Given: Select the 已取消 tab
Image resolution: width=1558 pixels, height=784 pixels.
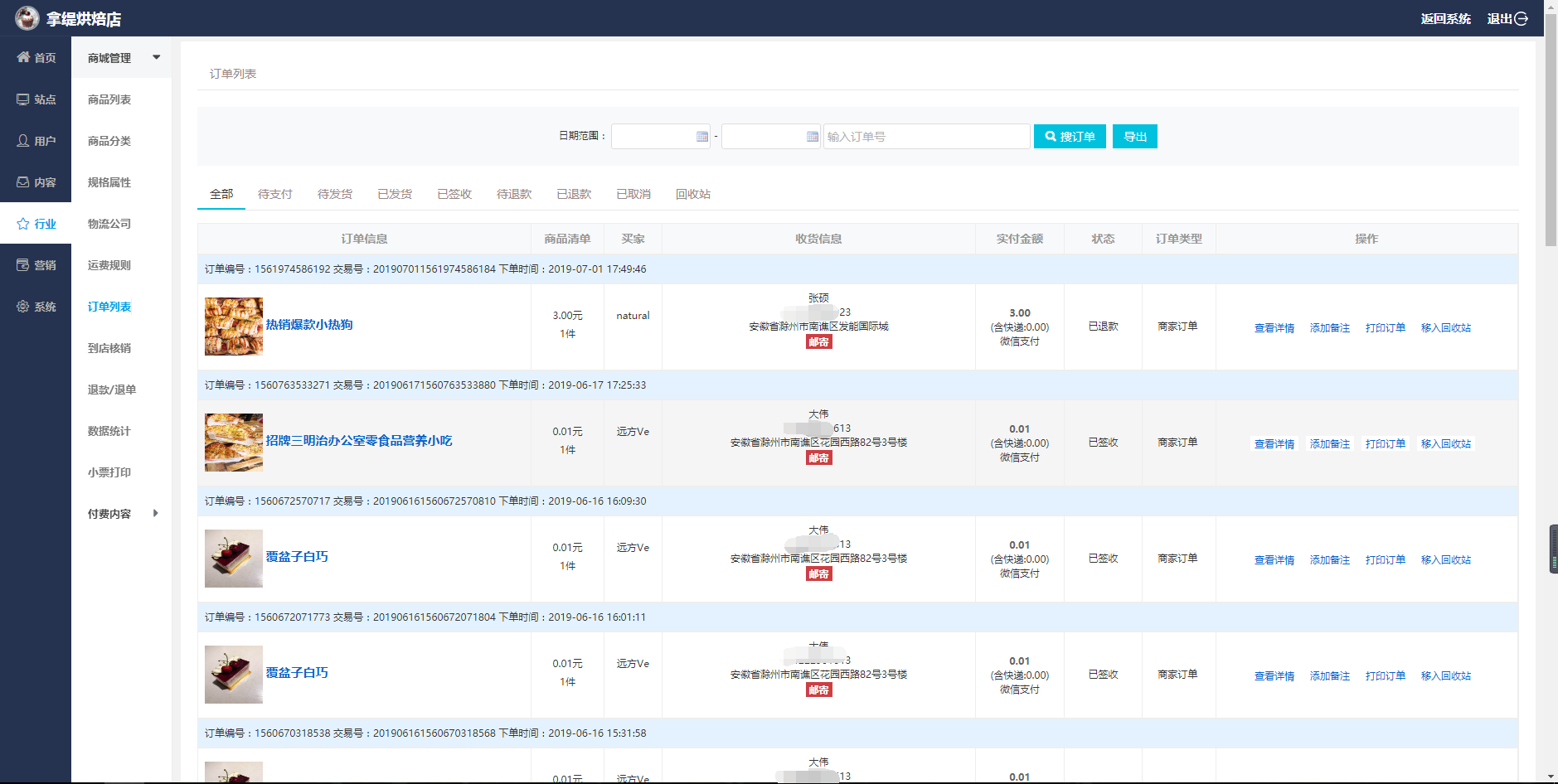Looking at the screenshot, I should pyautogui.click(x=633, y=194).
